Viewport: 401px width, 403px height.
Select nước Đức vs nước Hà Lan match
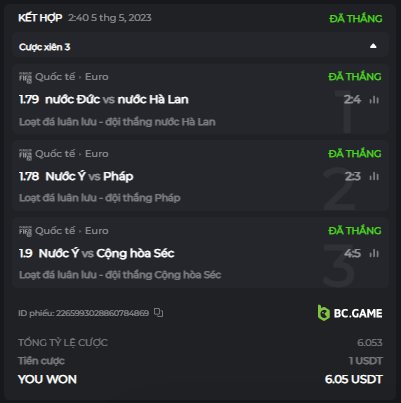click(x=117, y=100)
